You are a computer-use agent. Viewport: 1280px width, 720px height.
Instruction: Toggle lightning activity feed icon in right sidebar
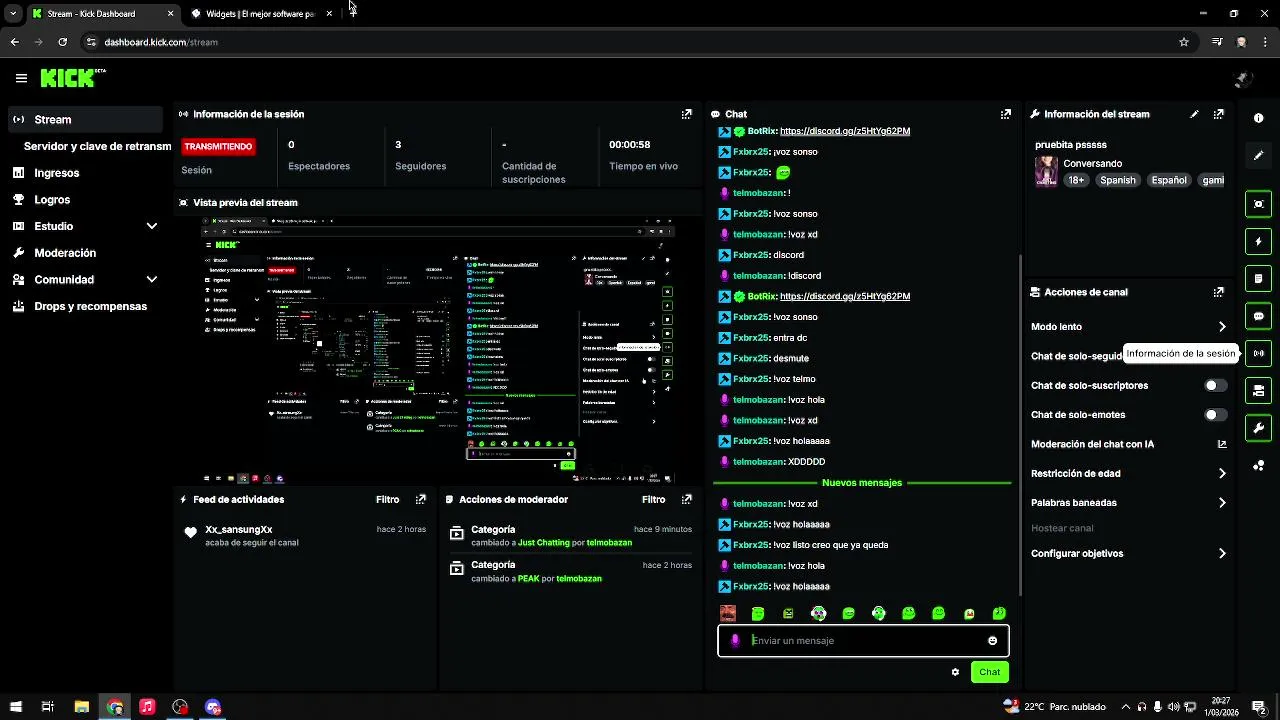[1258, 241]
